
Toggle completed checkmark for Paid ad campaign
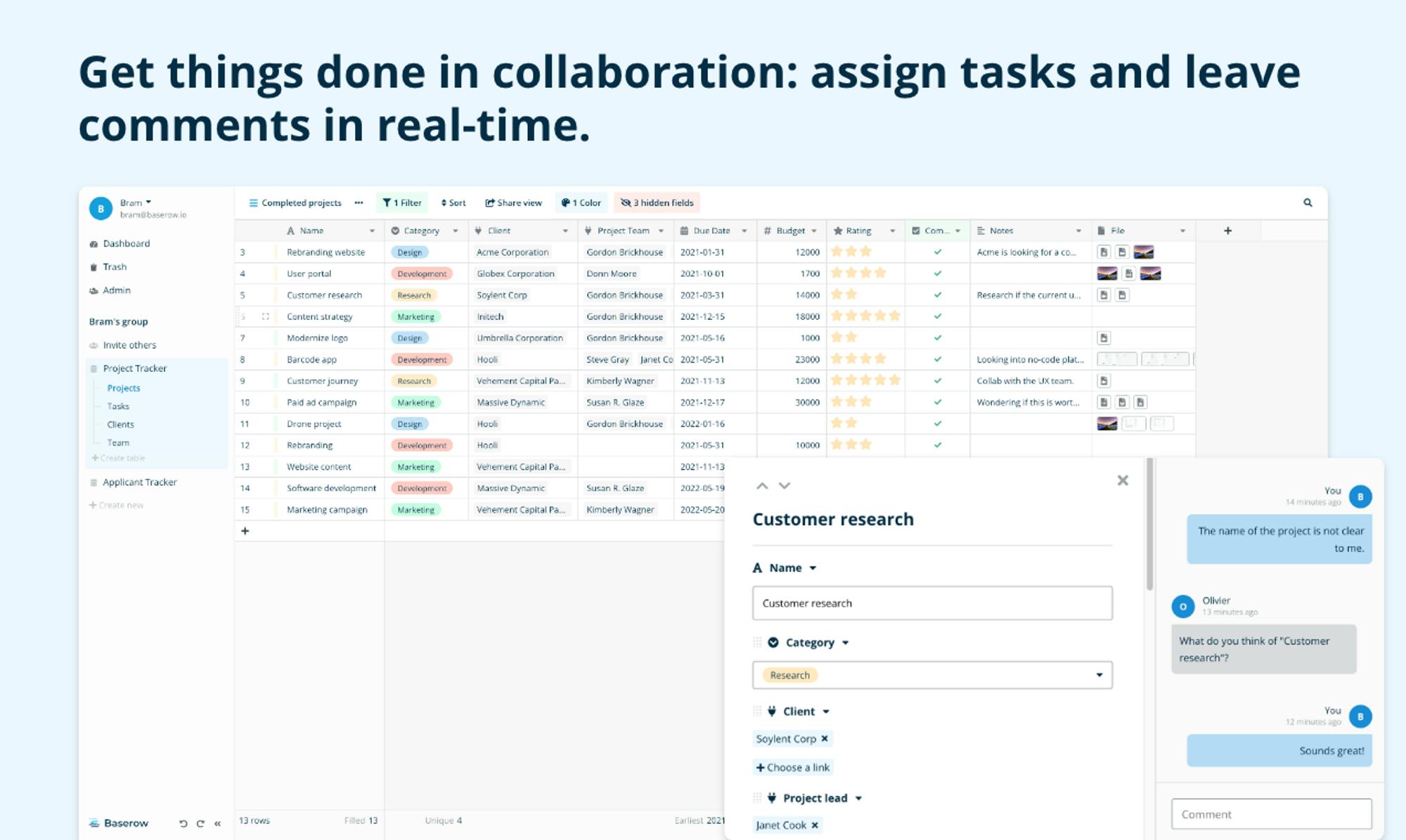pos(937,402)
